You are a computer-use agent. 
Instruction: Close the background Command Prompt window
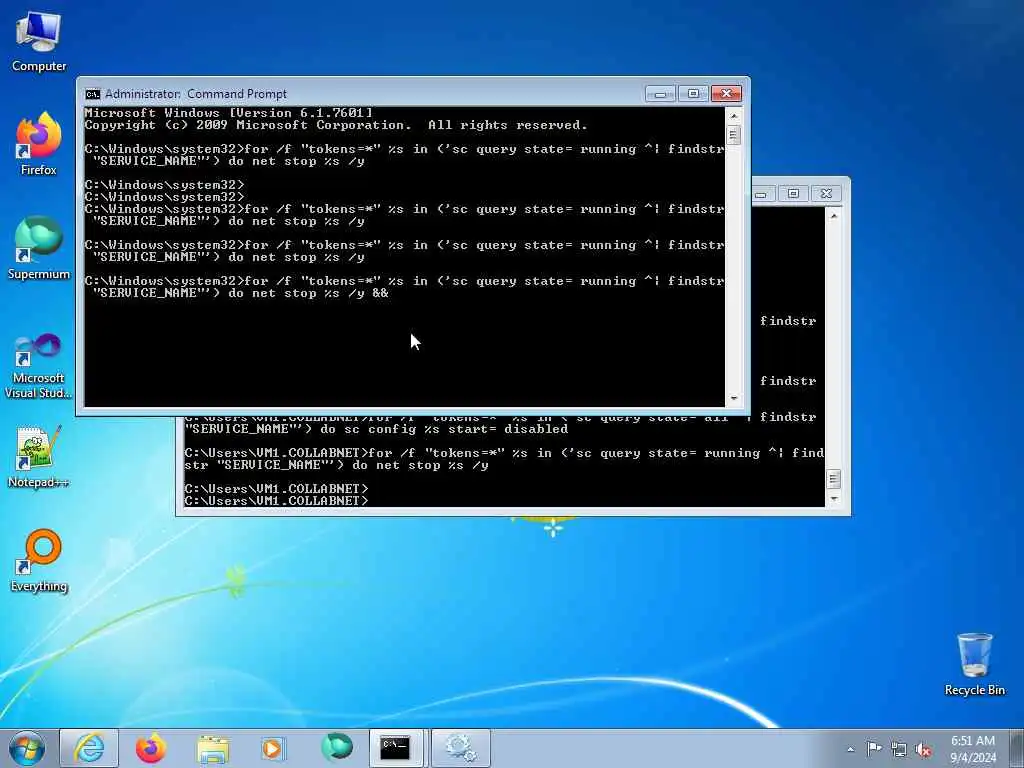[826, 194]
